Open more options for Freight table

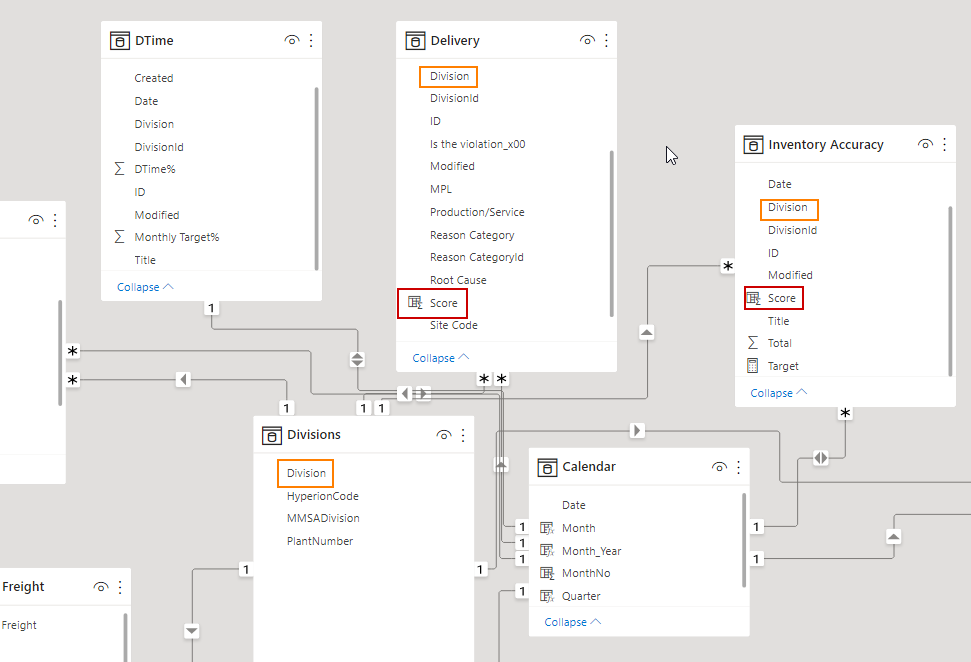(x=120, y=586)
